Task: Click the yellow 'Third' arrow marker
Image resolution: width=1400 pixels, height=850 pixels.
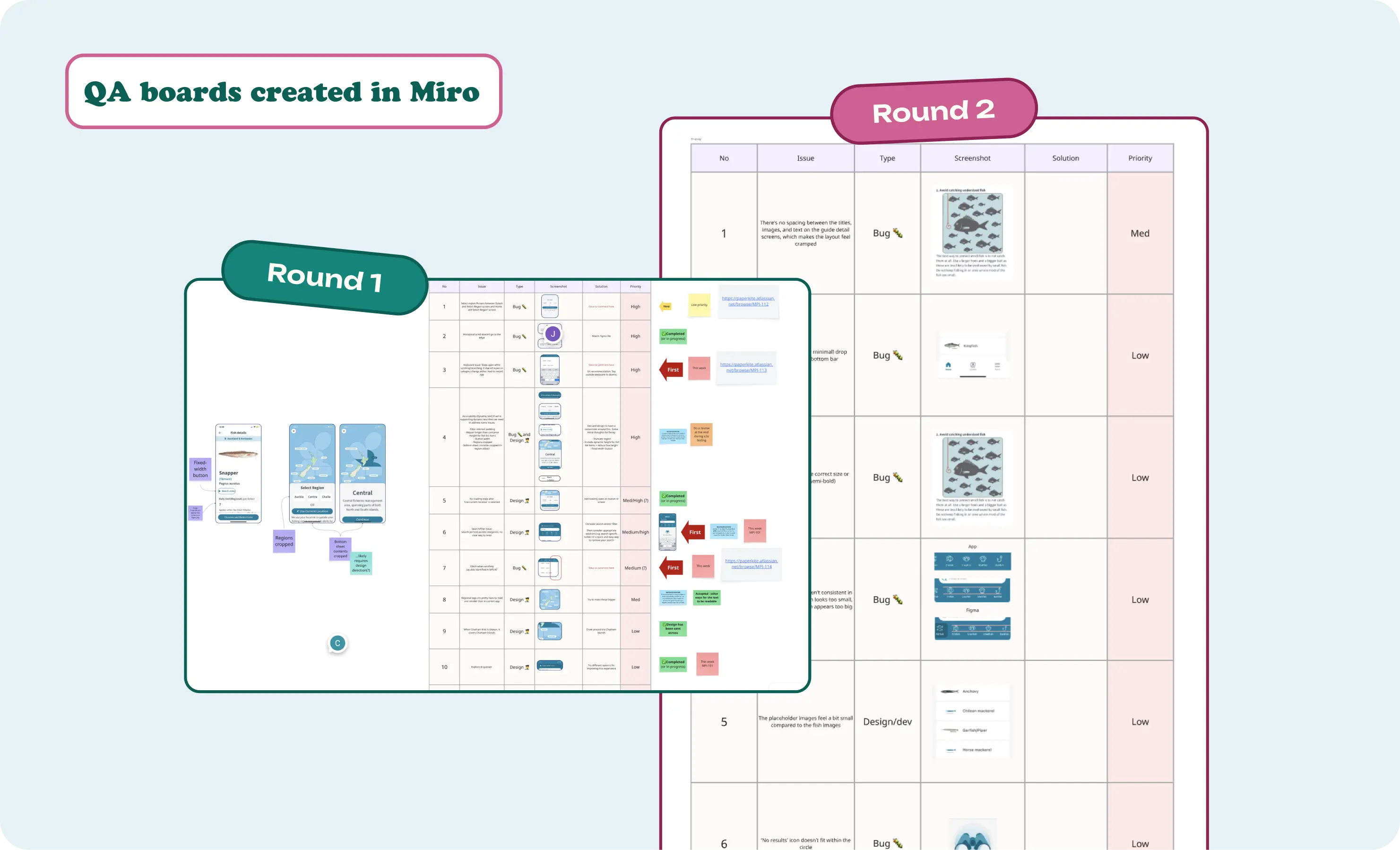Action: 666,306
